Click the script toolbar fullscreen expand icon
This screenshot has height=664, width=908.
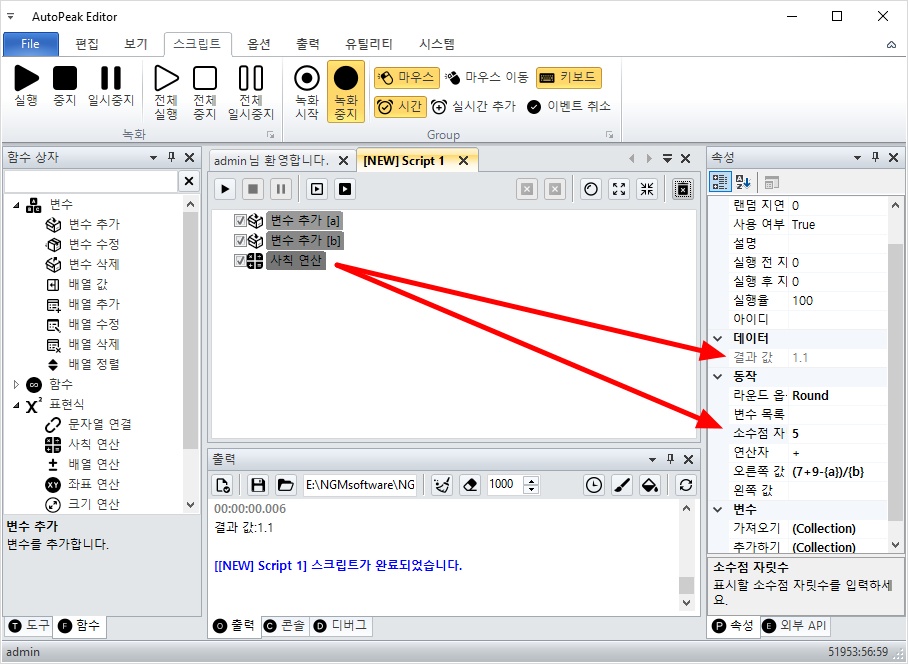click(619, 189)
